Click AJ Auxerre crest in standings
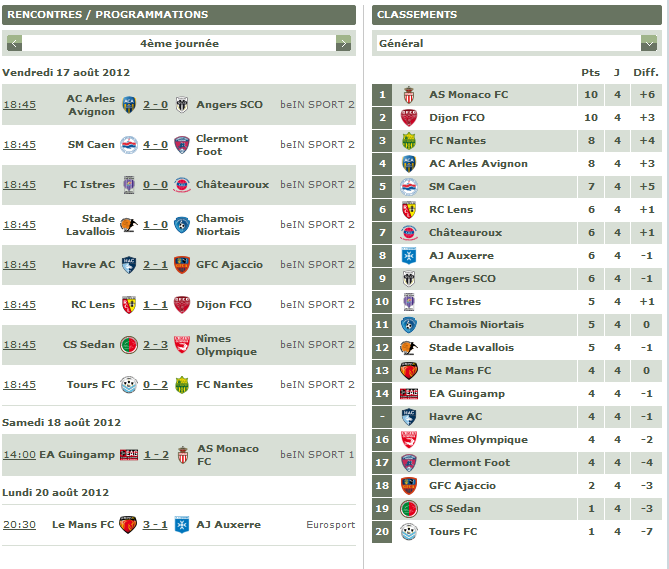Viewport: 669px width, 569px height. (409, 255)
